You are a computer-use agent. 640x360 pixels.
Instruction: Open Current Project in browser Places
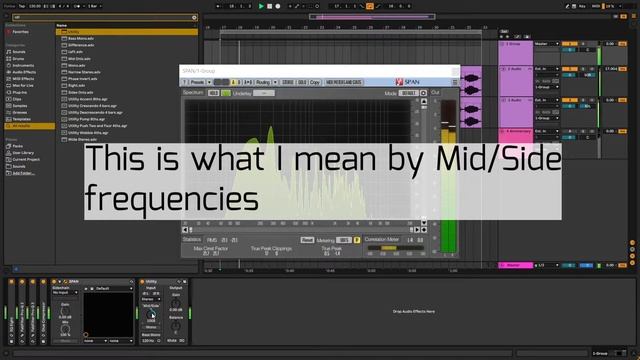click(x=26, y=160)
